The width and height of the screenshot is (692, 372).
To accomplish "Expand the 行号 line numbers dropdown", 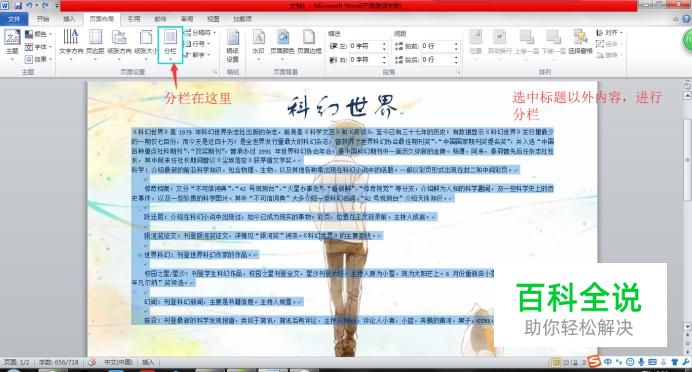I will point(198,44).
